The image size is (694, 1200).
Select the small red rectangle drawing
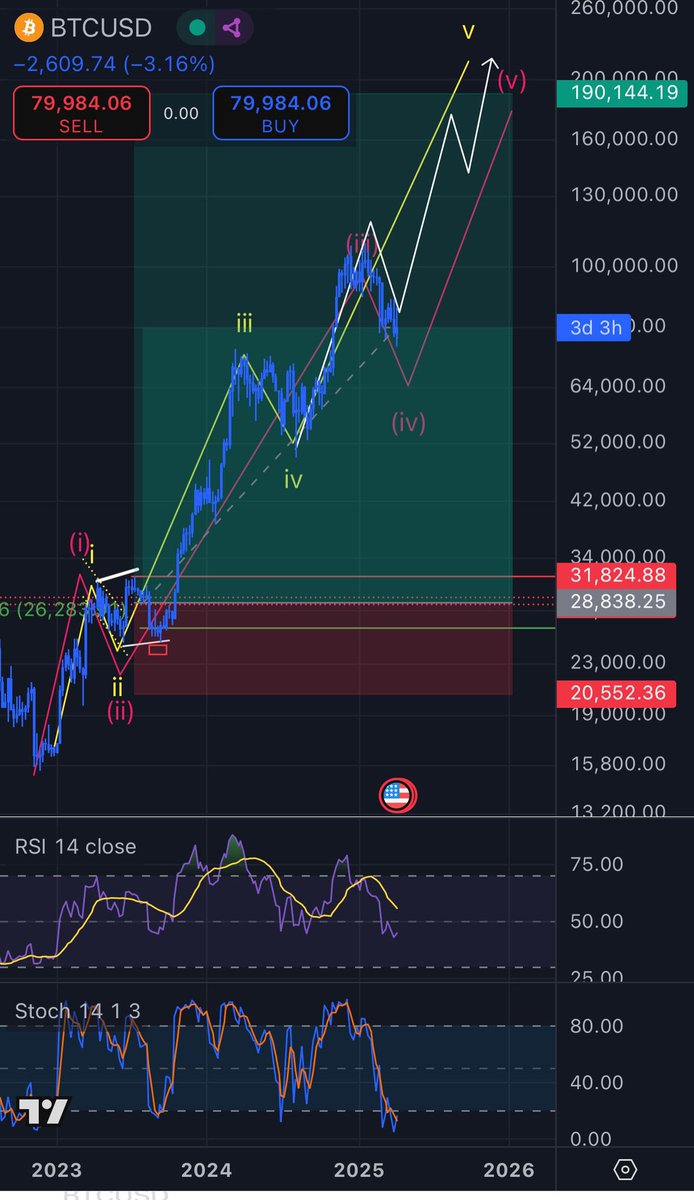(x=157, y=650)
